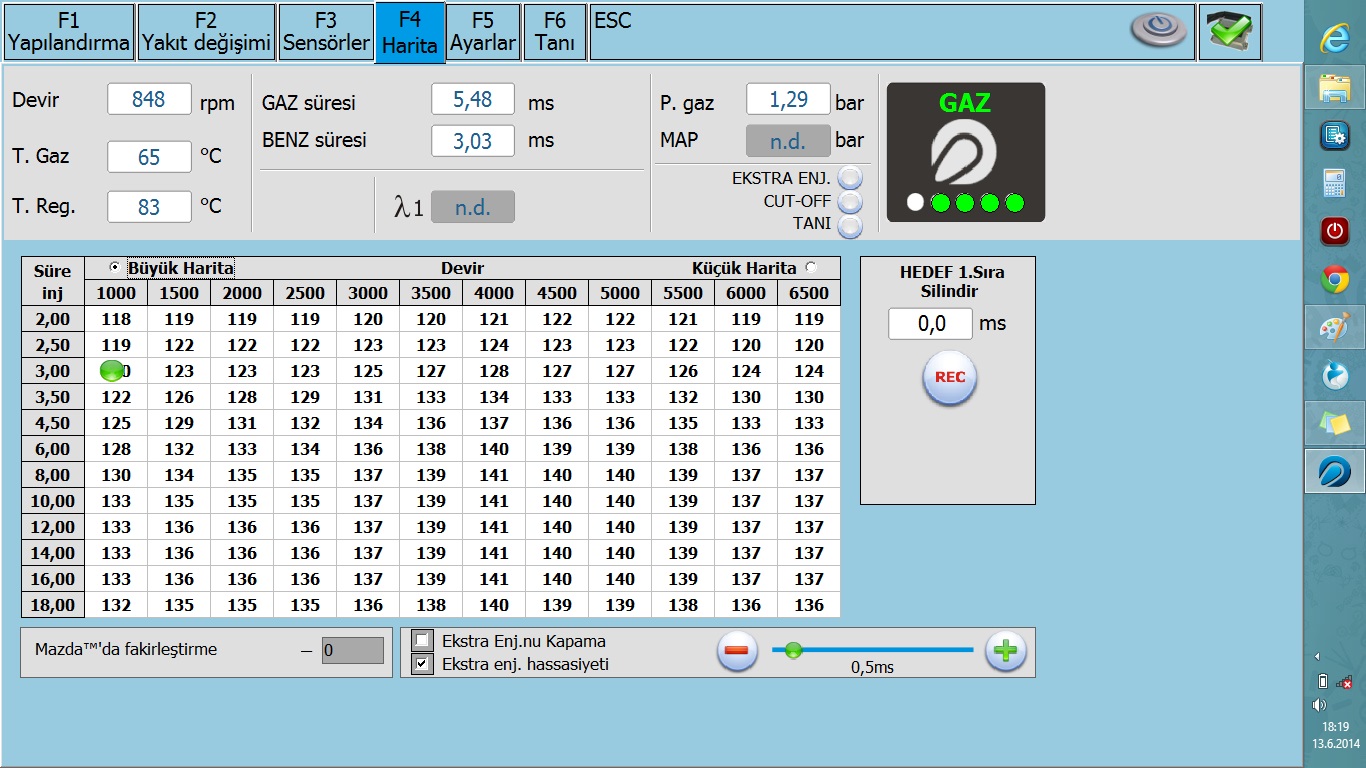This screenshot has height=768, width=1366.
Task: Click the Mazda fakirleştirme value field
Action: 353,651
